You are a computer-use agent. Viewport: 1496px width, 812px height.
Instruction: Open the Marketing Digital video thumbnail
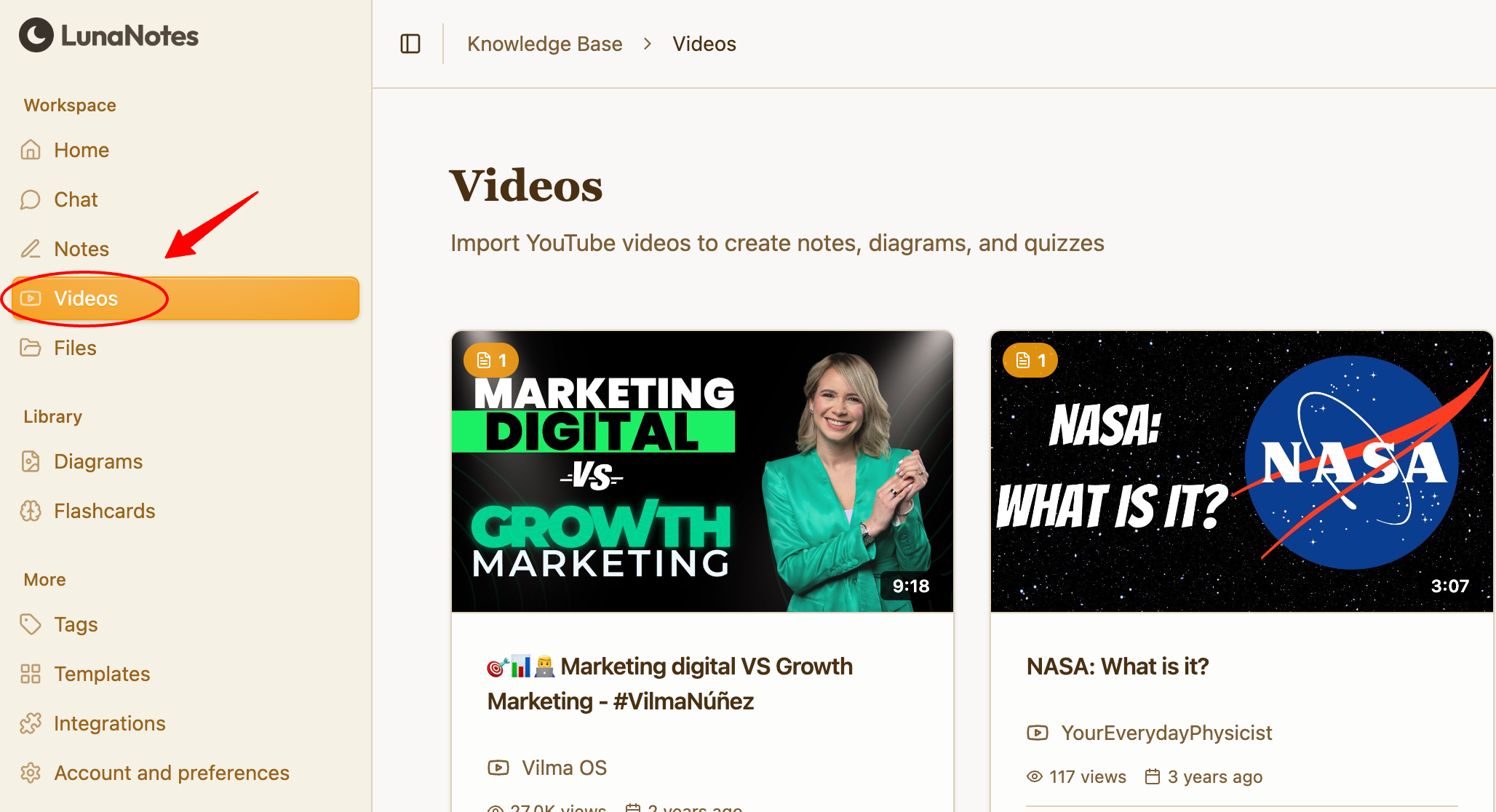(701, 471)
